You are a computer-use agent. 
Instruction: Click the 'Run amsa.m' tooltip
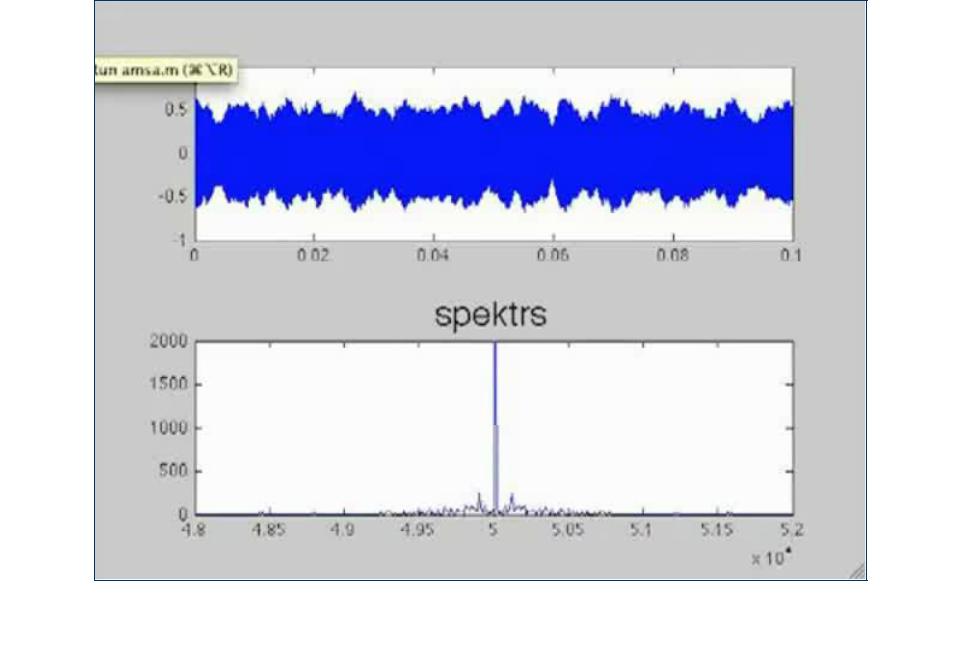coord(165,70)
